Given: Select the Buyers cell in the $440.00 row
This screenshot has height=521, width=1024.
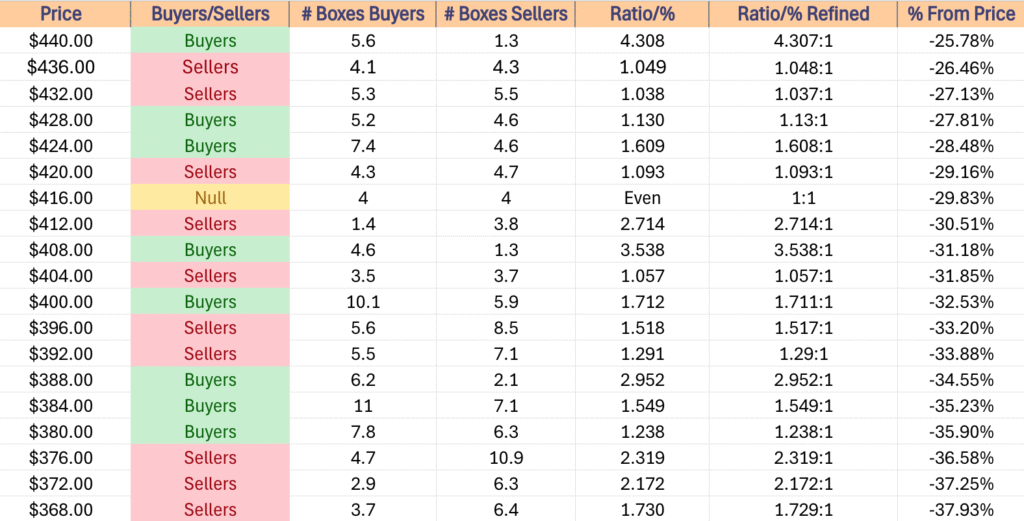Looking at the screenshot, I should click(x=210, y=41).
